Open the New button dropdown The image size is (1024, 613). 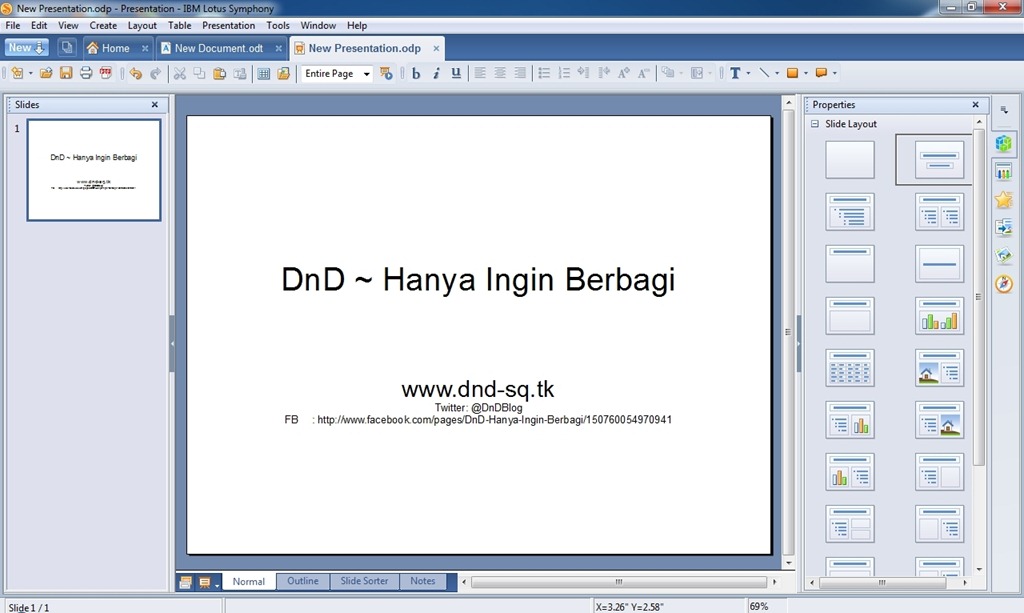click(26, 48)
